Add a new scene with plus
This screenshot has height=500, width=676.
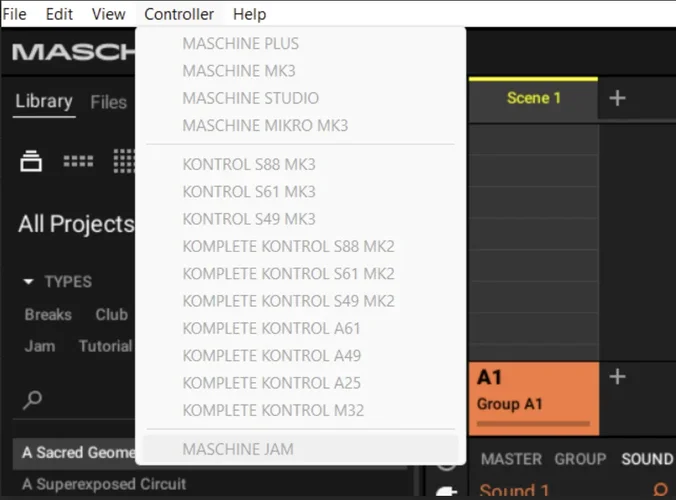pyautogui.click(x=617, y=98)
